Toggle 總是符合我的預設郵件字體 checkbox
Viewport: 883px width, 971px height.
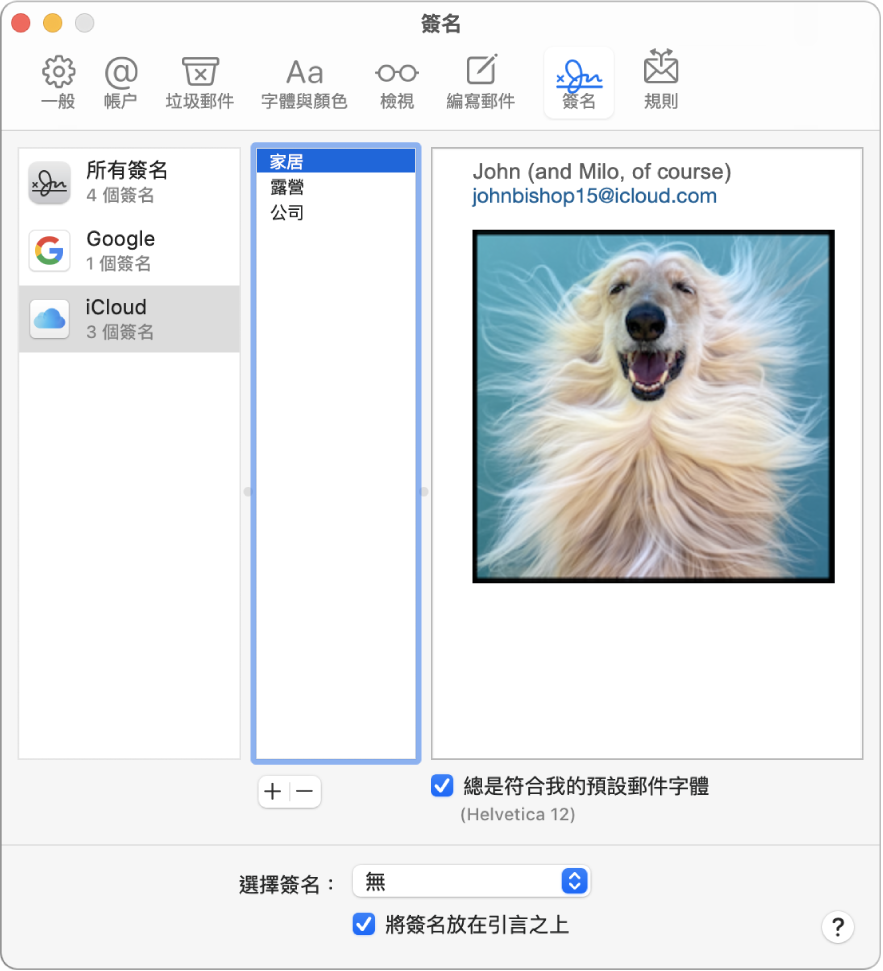tap(442, 786)
